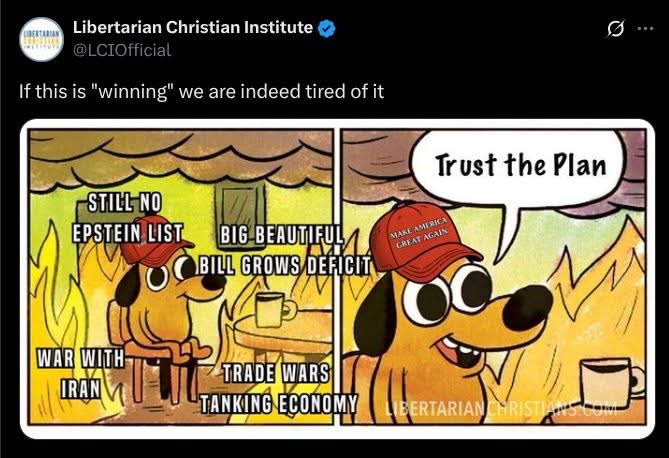
Task: Click the "War With Iran" caption
Action: pos(80,373)
